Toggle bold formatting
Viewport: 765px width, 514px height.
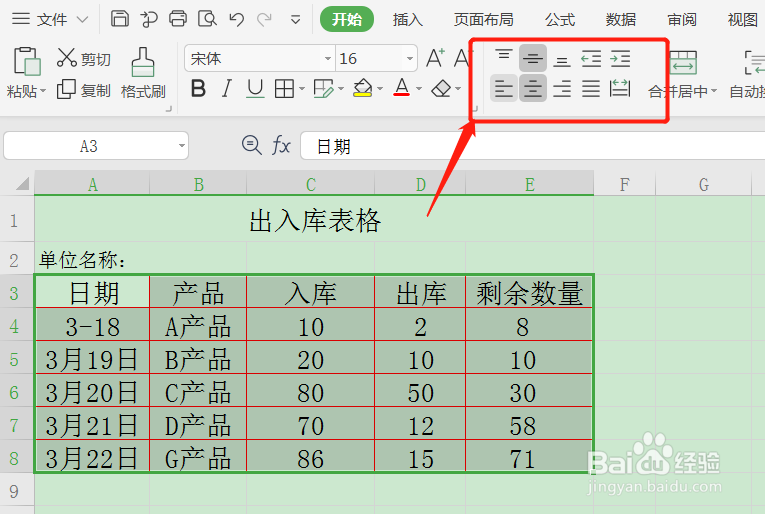[198, 89]
